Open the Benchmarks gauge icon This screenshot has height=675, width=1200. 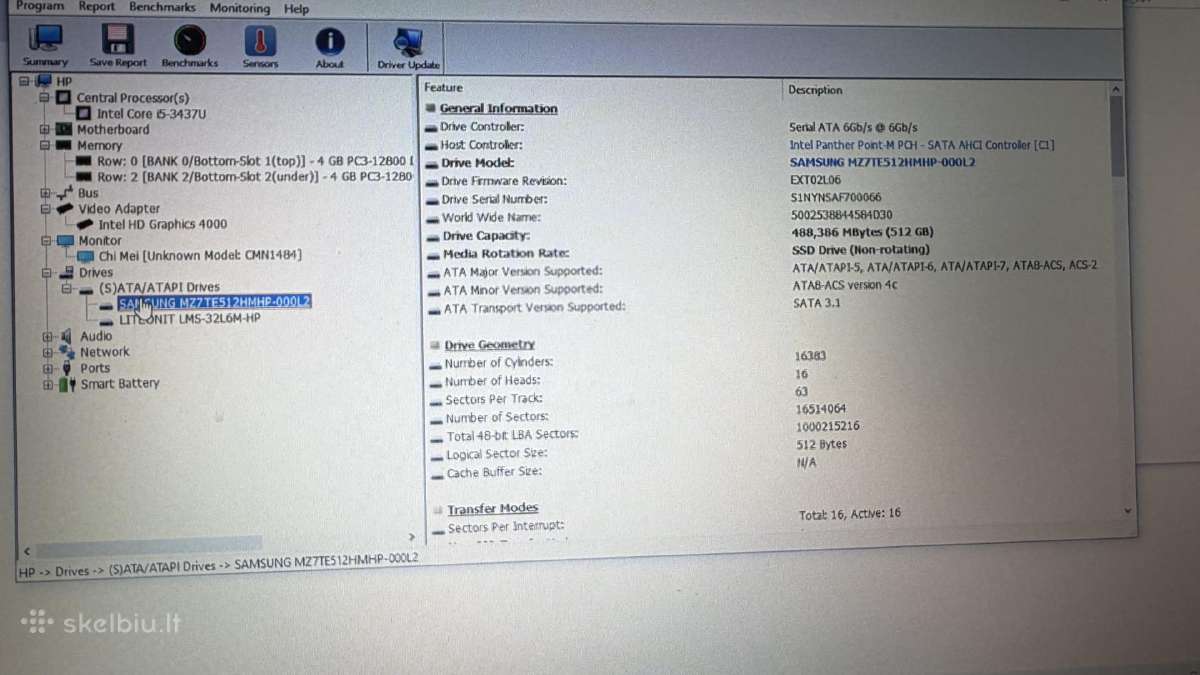[189, 45]
